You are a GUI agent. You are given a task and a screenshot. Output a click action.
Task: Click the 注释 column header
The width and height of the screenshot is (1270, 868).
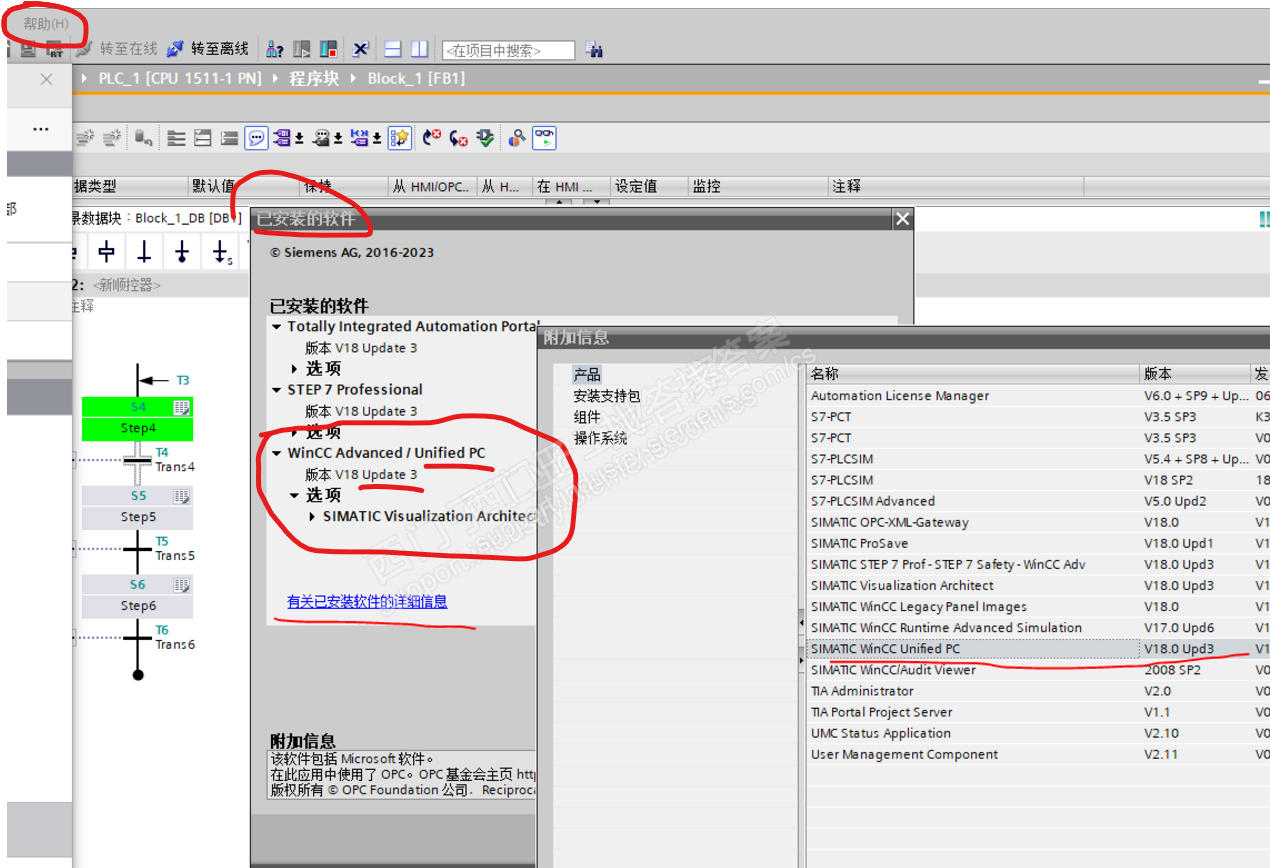(x=956, y=186)
